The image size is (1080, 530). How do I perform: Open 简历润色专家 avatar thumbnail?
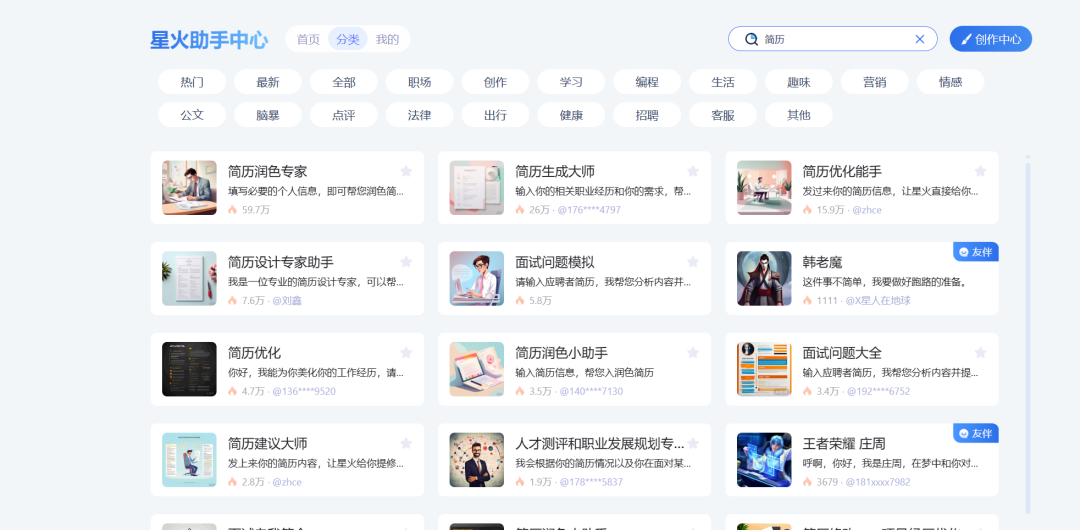tap(189, 187)
